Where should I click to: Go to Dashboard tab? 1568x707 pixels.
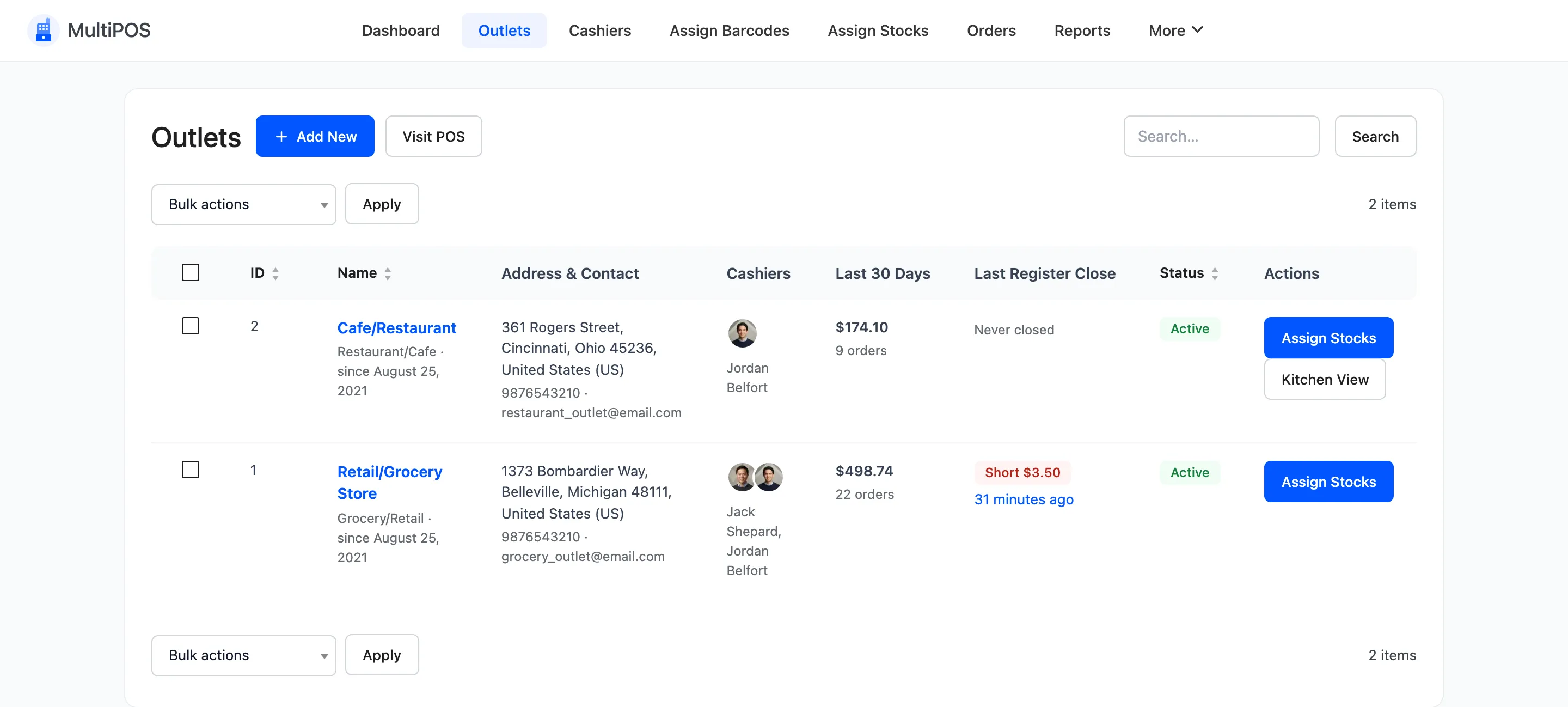[x=401, y=31]
